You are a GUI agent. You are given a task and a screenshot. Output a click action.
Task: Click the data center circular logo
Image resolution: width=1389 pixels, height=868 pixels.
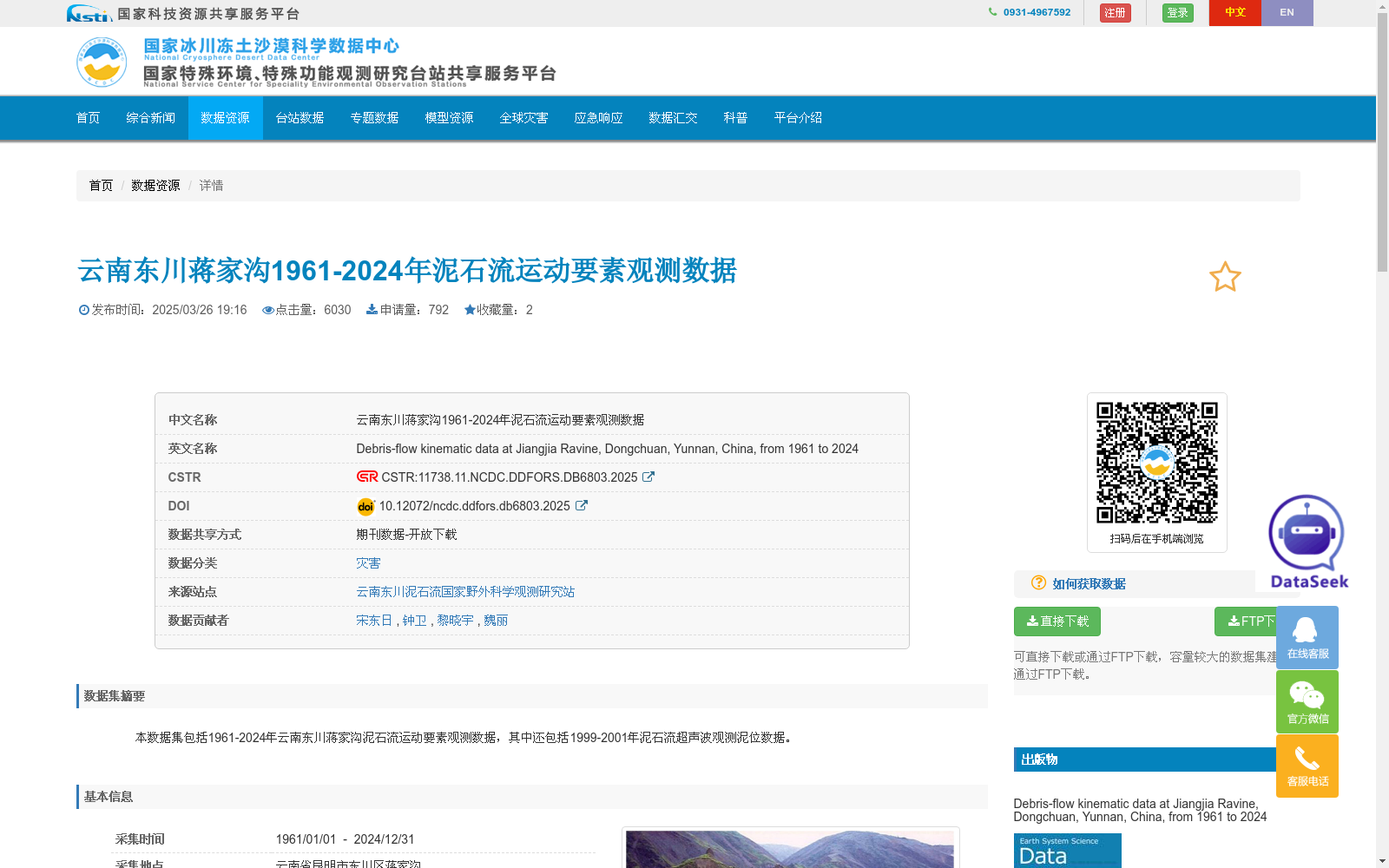[102, 62]
